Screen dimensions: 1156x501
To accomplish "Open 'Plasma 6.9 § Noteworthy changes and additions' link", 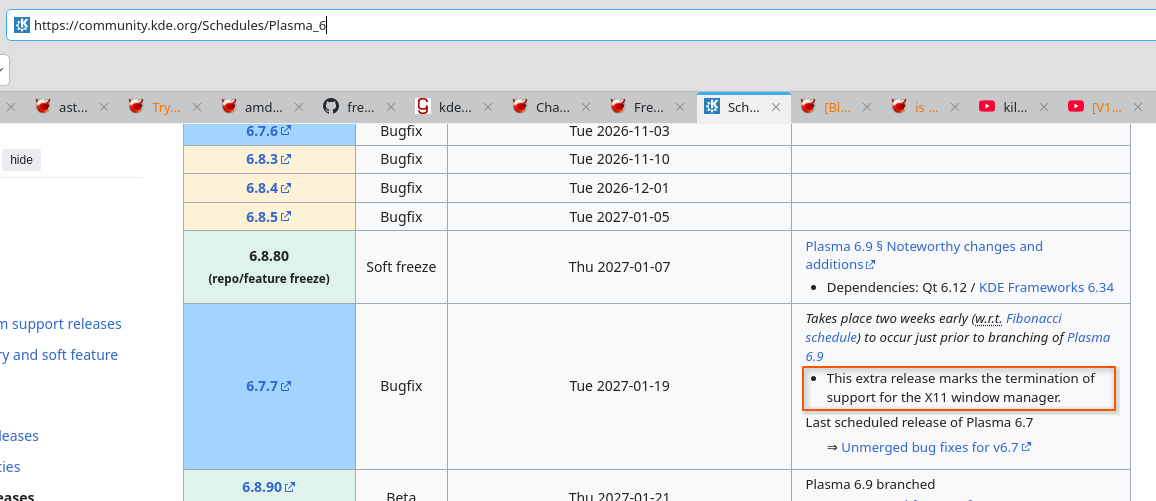I will click(x=924, y=255).
